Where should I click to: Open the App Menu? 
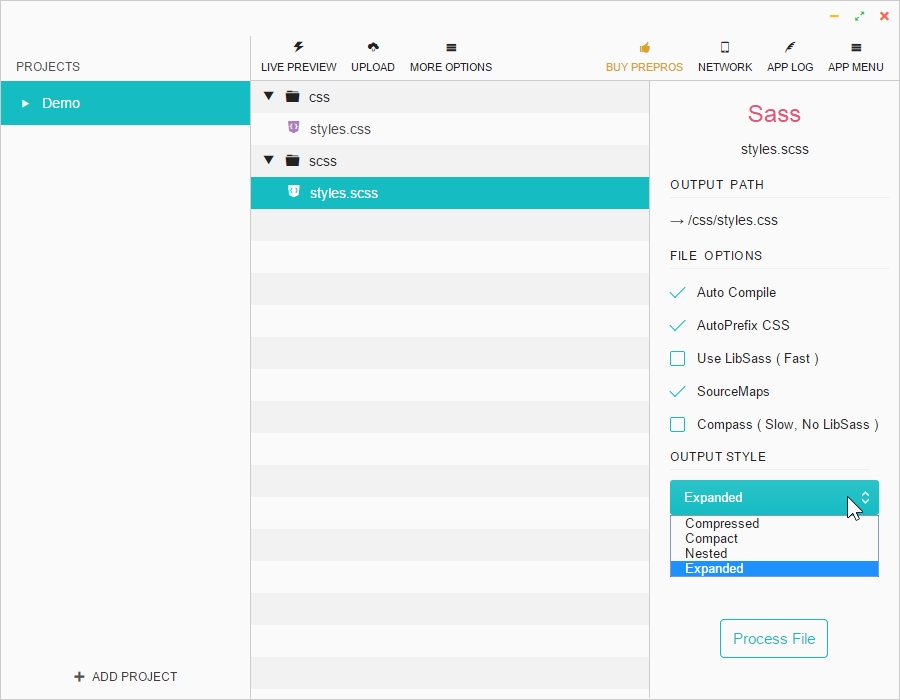(x=856, y=55)
